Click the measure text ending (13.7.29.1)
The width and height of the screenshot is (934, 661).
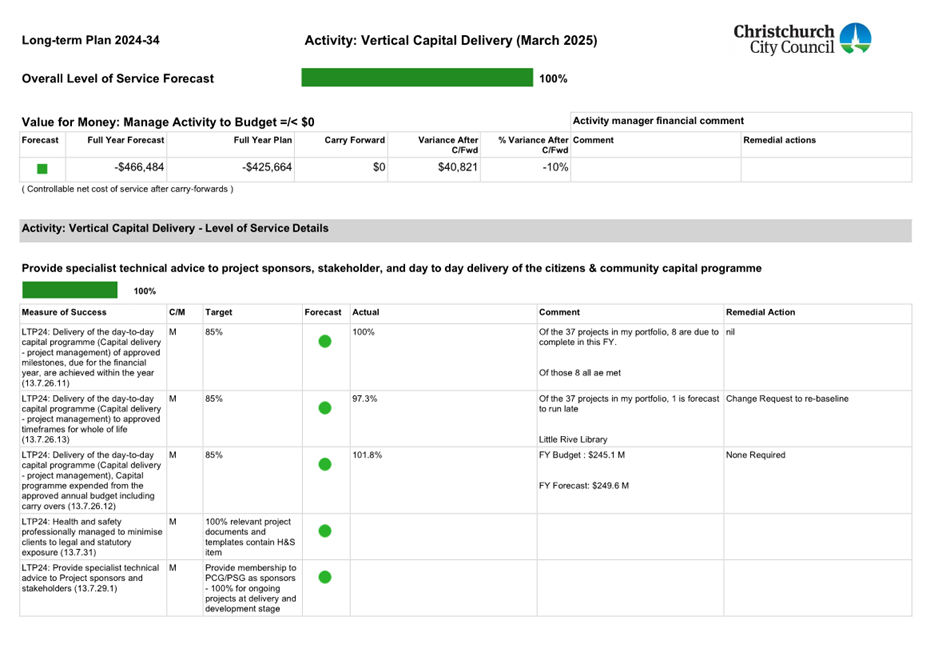tap(91, 578)
